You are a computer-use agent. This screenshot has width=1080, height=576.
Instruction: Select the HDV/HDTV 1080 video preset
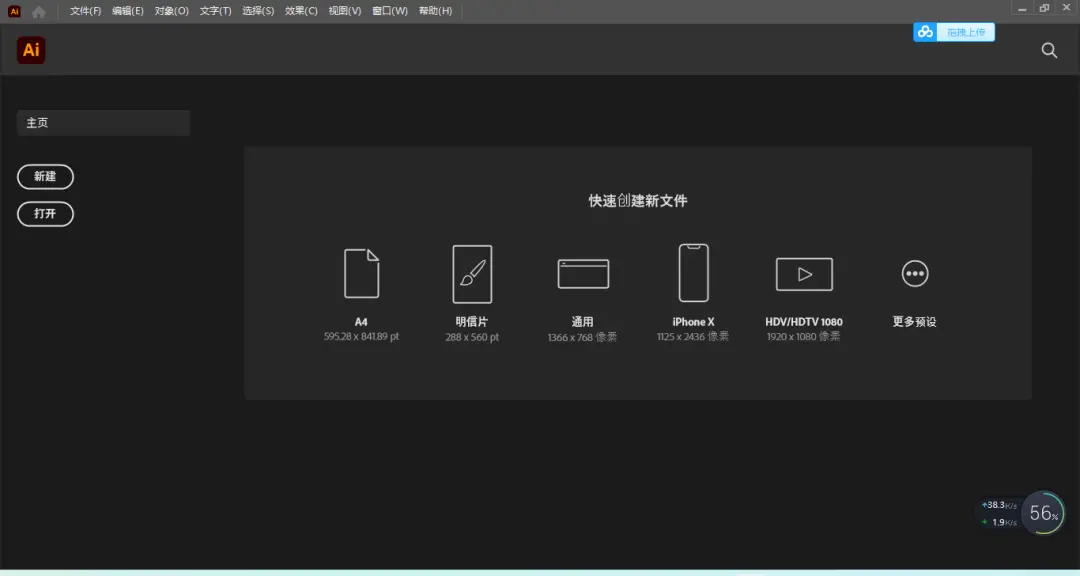(x=804, y=273)
